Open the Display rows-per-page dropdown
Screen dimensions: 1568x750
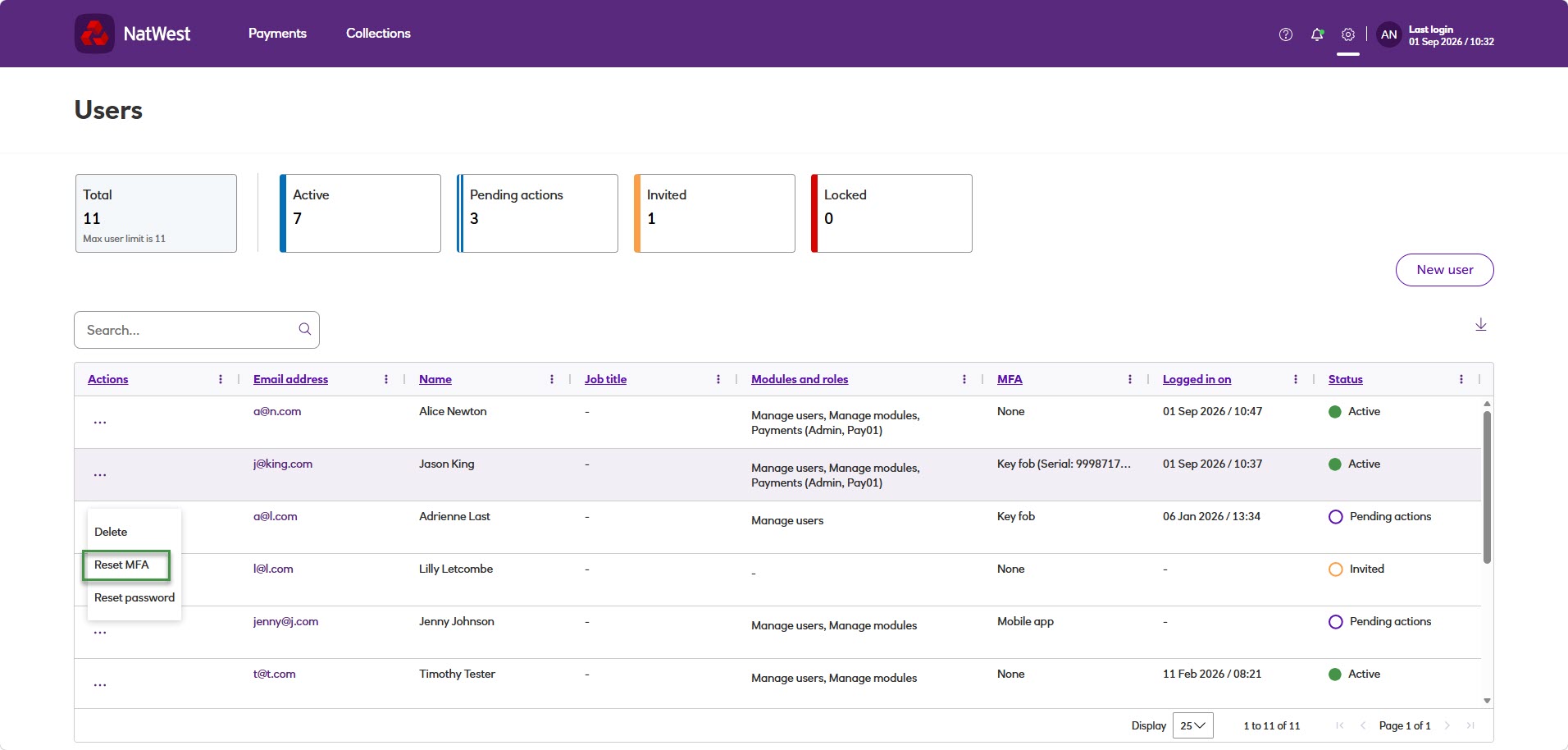coord(1192,725)
